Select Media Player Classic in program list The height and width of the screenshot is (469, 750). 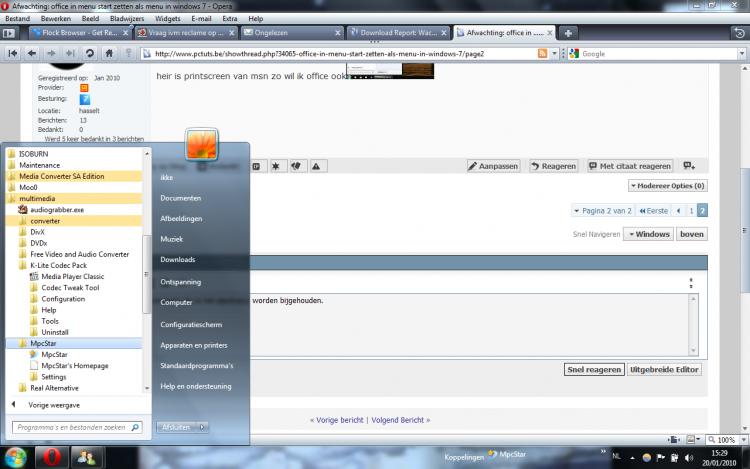point(73,276)
